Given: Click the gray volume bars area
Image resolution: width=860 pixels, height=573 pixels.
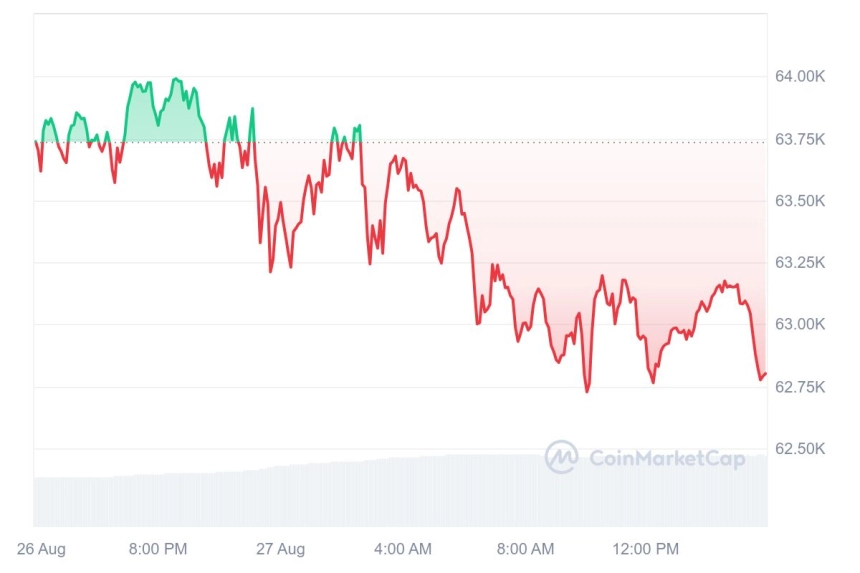Looking at the screenshot, I should point(400,492).
